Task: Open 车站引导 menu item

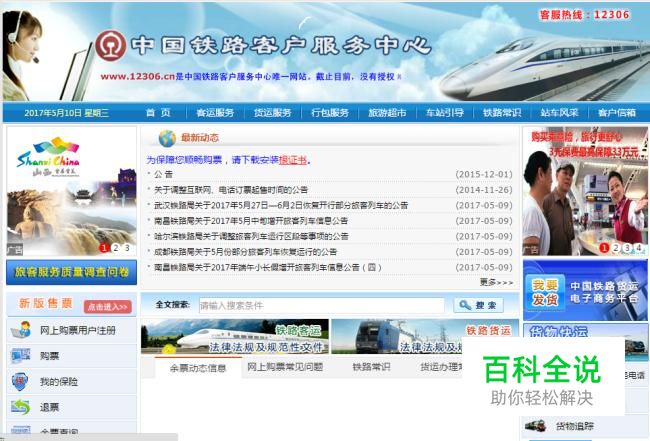Action: tap(445, 113)
